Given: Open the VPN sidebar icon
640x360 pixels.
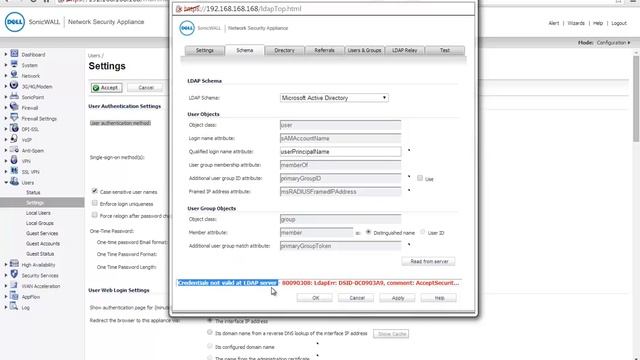Looking at the screenshot, I should click(x=14, y=160).
